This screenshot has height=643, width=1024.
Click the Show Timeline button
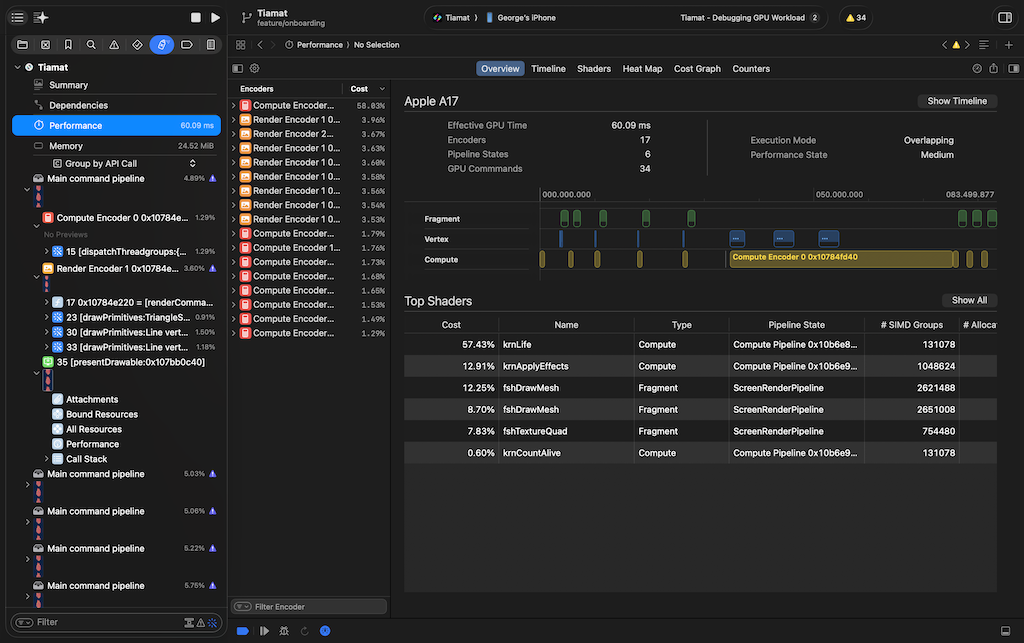click(x=957, y=101)
